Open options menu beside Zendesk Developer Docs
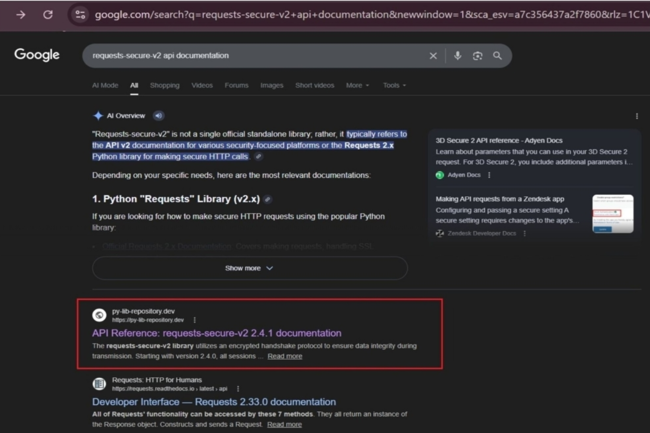The height and width of the screenshot is (433, 650). [x=525, y=234]
